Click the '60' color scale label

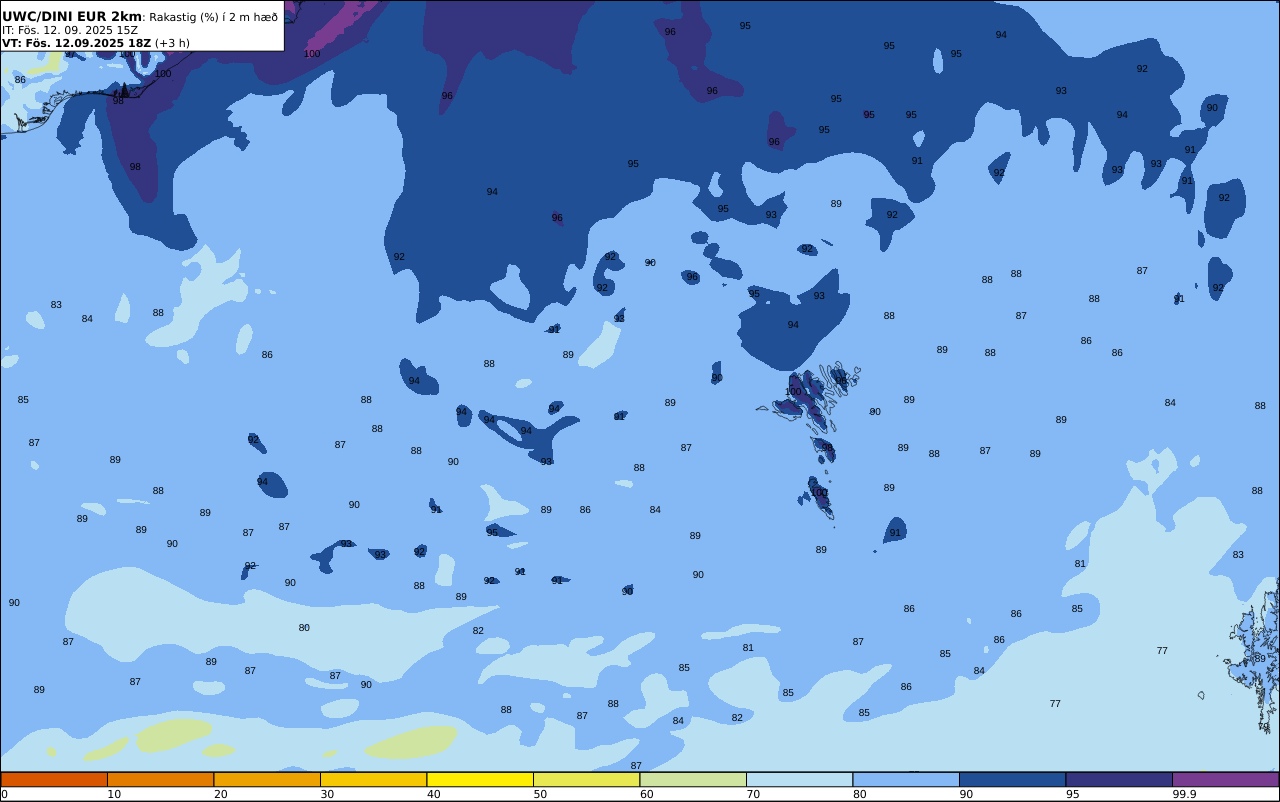647,794
